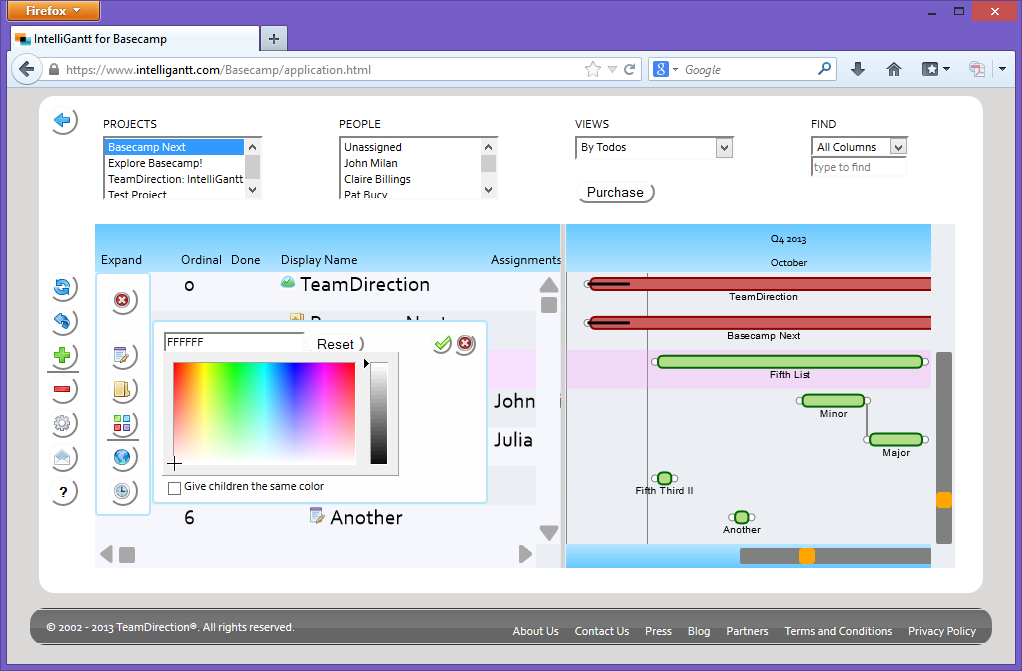Click the Reset button in color picker
Screen dimensions: 1022x671
coord(336,344)
